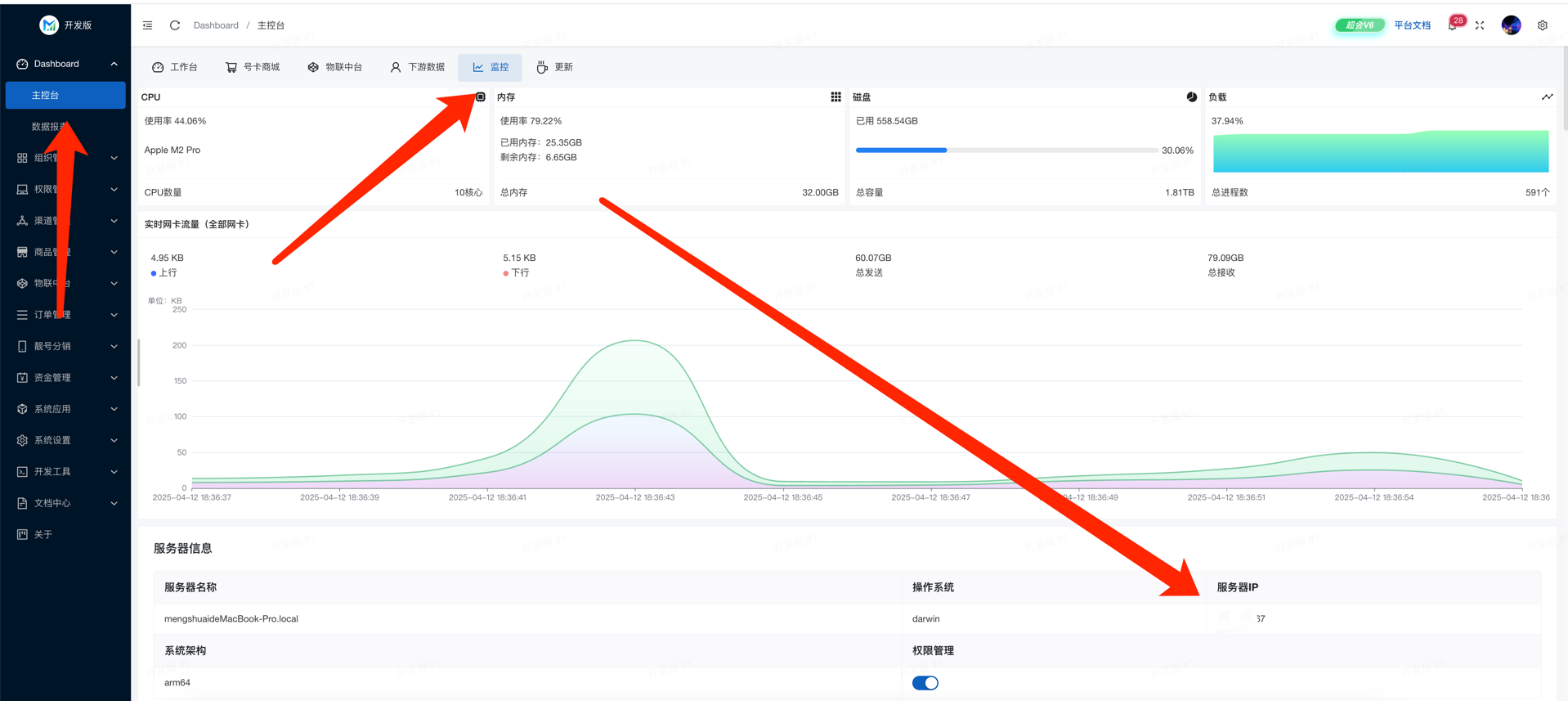The height and width of the screenshot is (701, 1568).
Task: Open the 平台文档 link
Action: click(1412, 25)
